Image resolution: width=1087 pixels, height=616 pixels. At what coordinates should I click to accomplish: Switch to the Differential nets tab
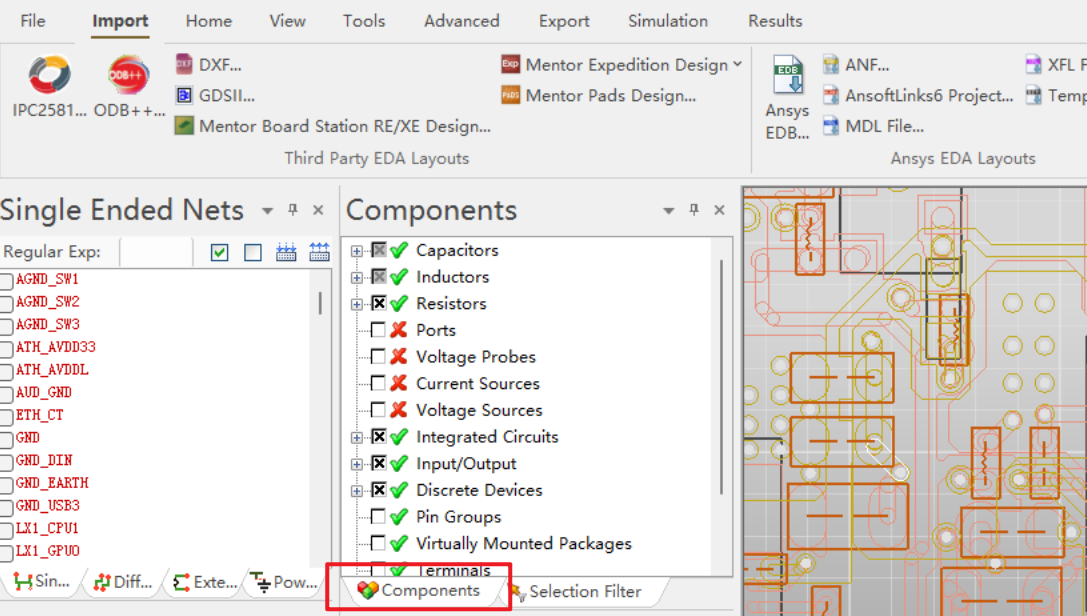point(123,582)
